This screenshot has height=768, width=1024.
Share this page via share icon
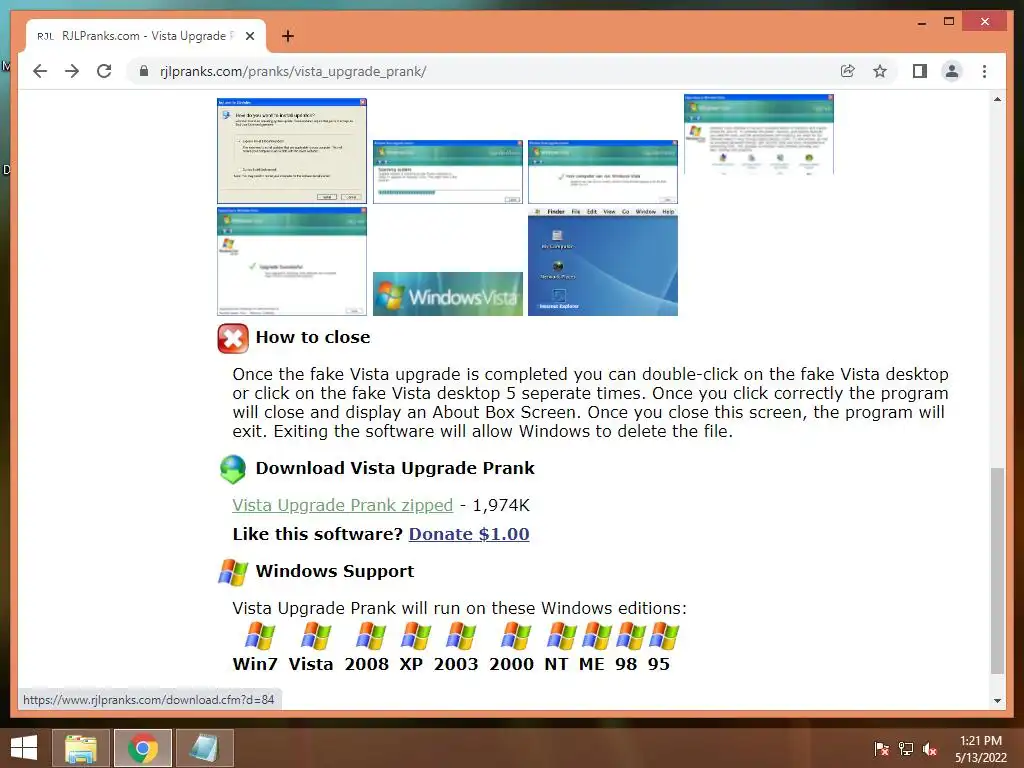click(x=848, y=71)
